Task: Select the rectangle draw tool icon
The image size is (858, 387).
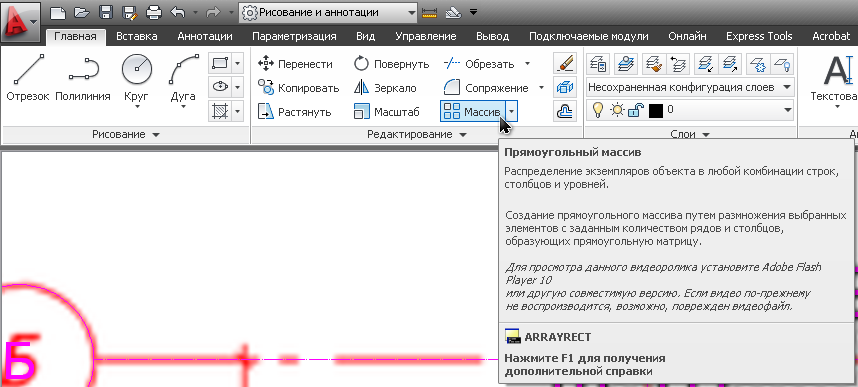Action: [219, 63]
